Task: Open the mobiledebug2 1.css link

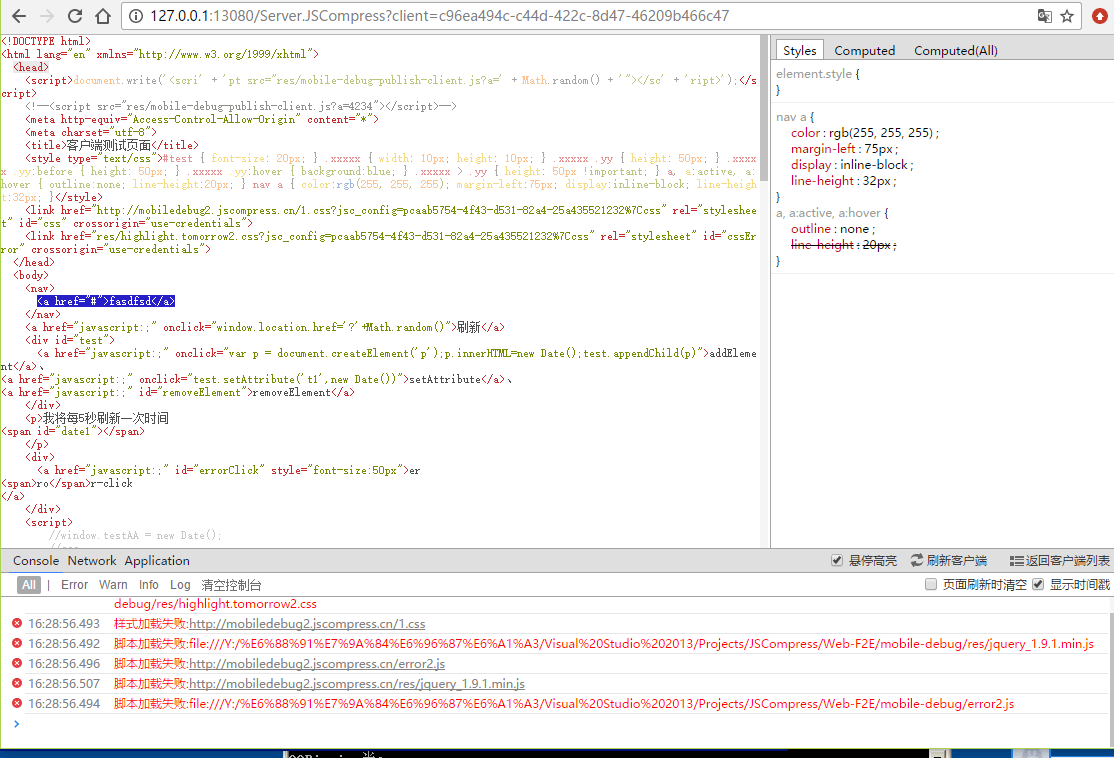Action: (307, 624)
